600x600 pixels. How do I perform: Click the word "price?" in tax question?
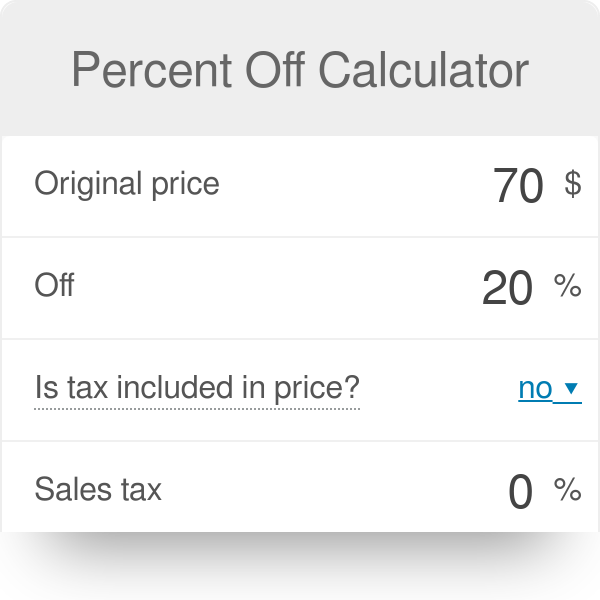(x=317, y=388)
